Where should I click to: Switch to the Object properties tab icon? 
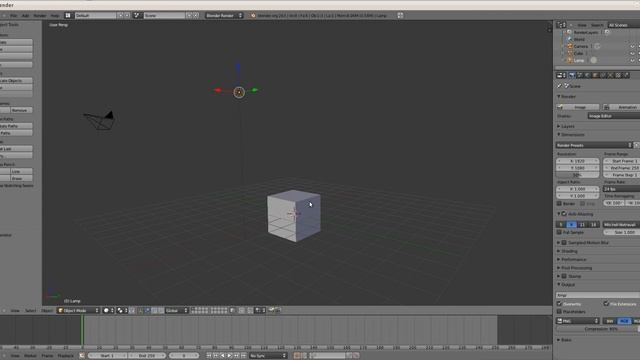(x=596, y=75)
